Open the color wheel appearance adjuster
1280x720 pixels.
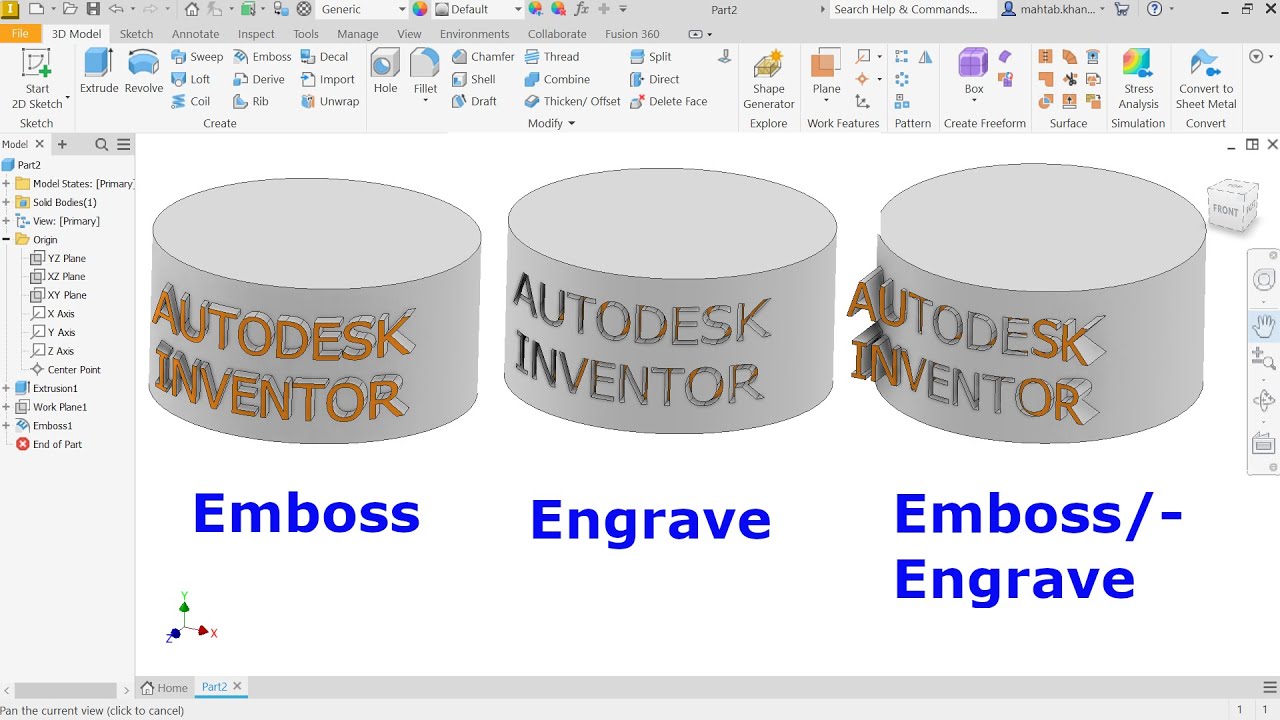[420, 9]
